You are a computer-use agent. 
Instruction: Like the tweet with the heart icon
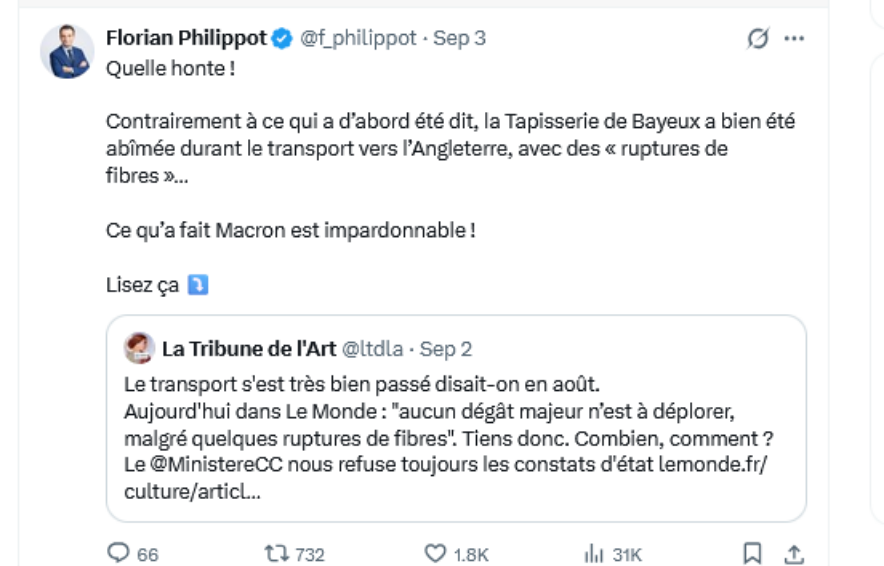(435, 553)
